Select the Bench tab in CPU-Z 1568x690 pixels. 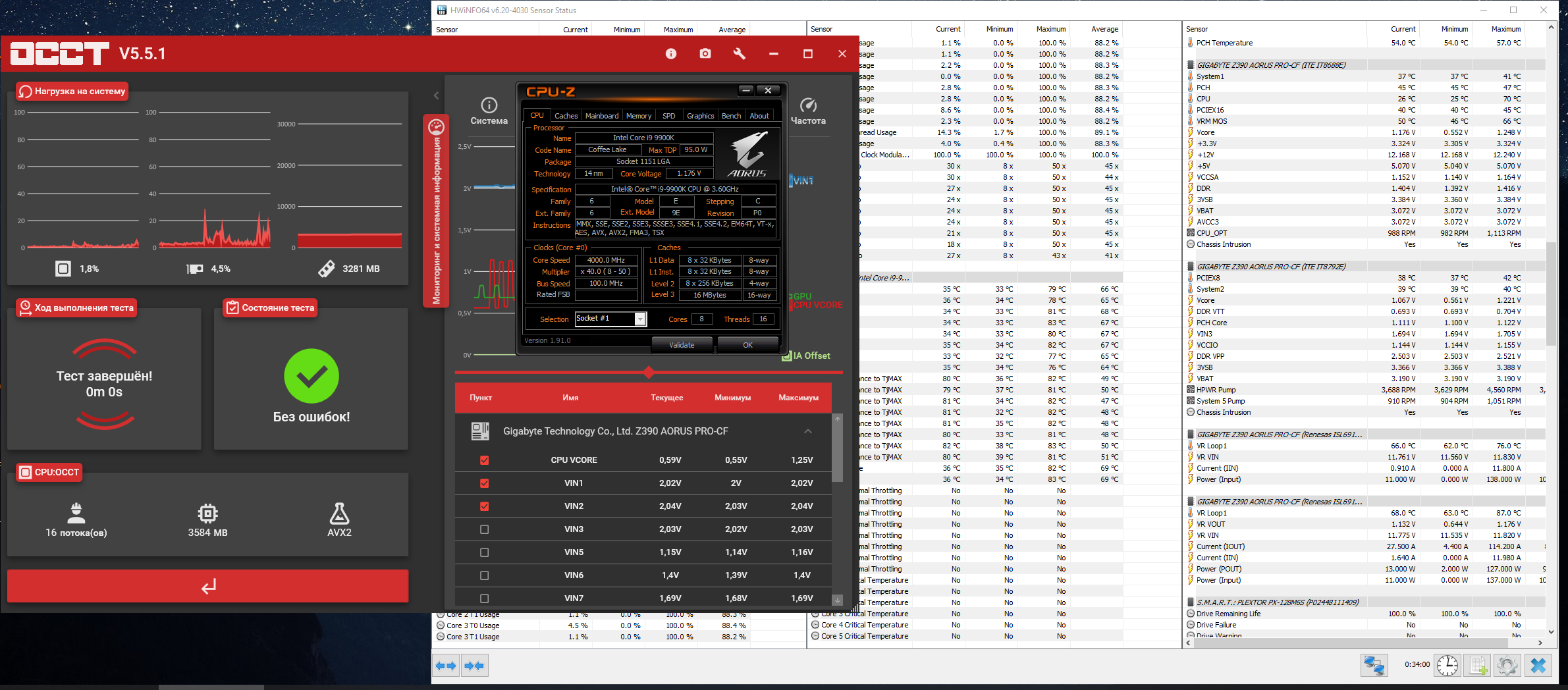tap(731, 116)
